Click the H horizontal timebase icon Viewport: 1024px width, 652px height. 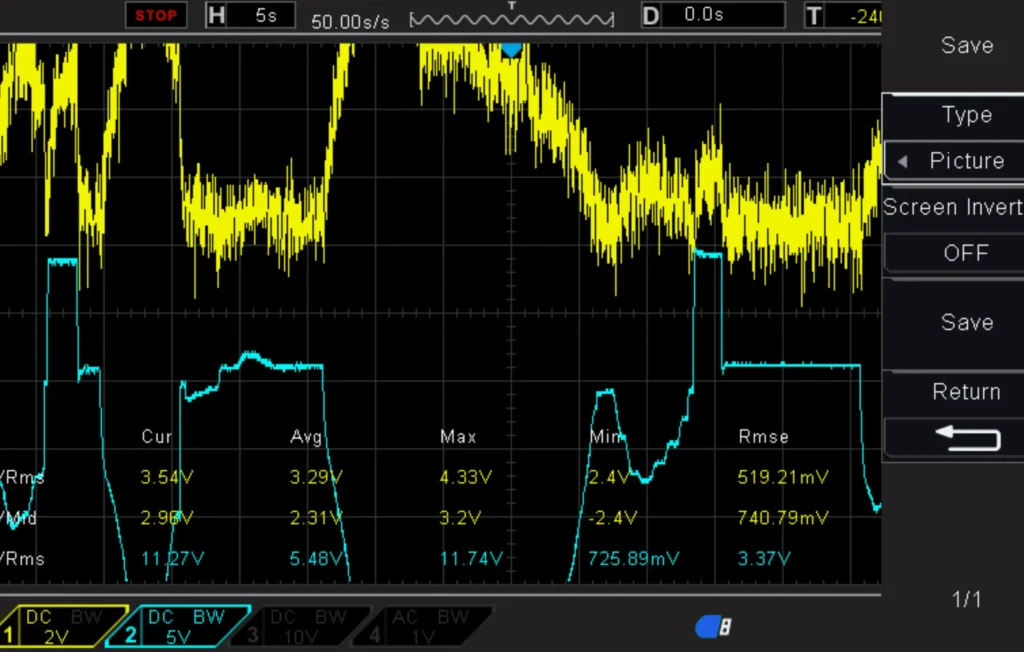217,15
